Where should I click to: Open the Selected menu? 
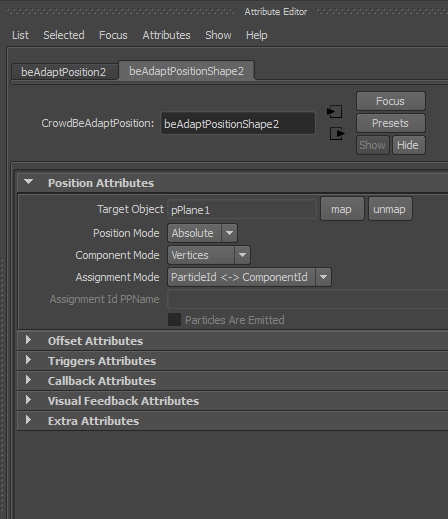64,35
